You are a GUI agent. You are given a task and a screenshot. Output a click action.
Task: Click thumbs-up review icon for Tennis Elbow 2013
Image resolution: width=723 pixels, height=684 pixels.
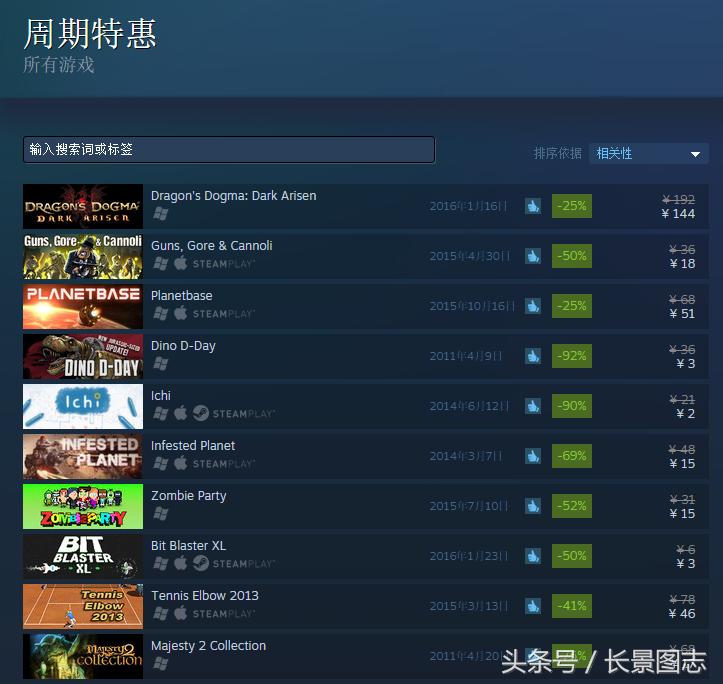[x=533, y=606]
